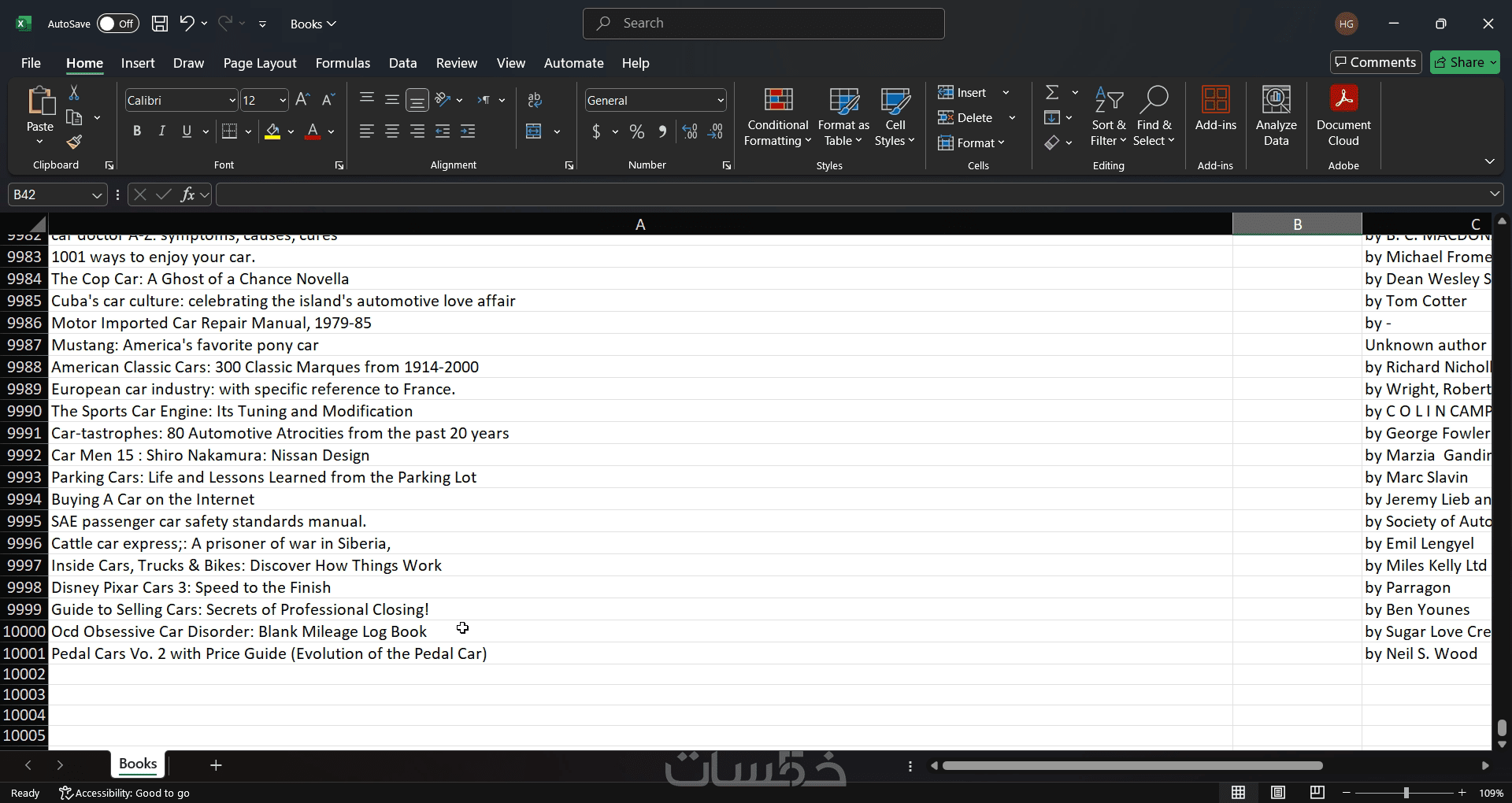Toggle AutoSave switch on
Viewport: 1512px width, 803px height.
[x=117, y=24]
